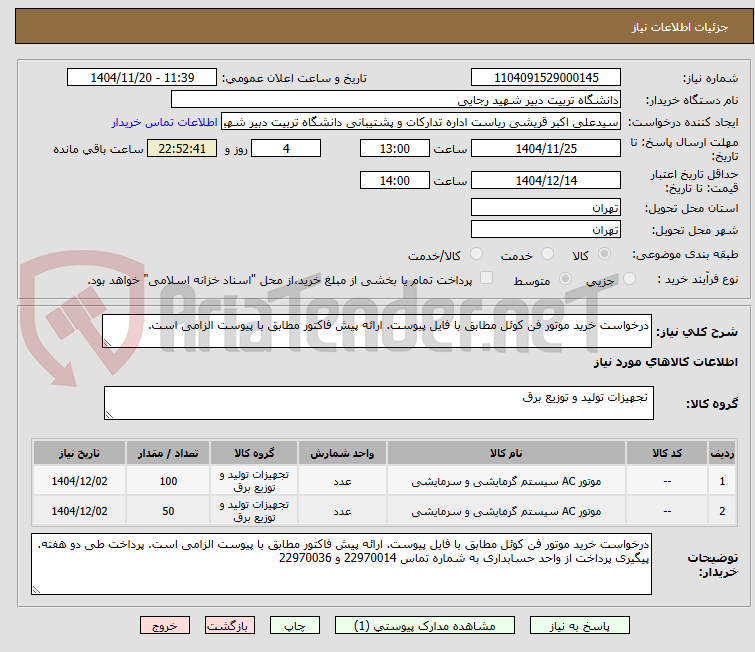Select the کالا radio button
The width and height of the screenshot is (755, 652).
604,254
